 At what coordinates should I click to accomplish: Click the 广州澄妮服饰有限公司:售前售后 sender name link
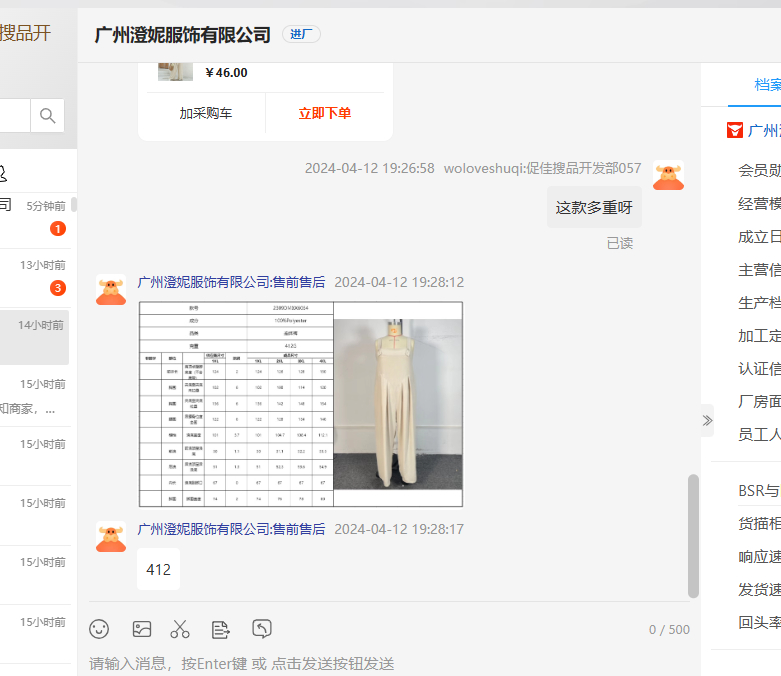coord(231,283)
